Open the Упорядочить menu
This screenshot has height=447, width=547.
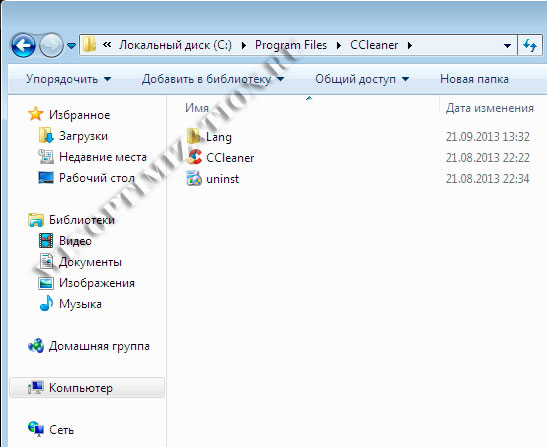[68, 79]
